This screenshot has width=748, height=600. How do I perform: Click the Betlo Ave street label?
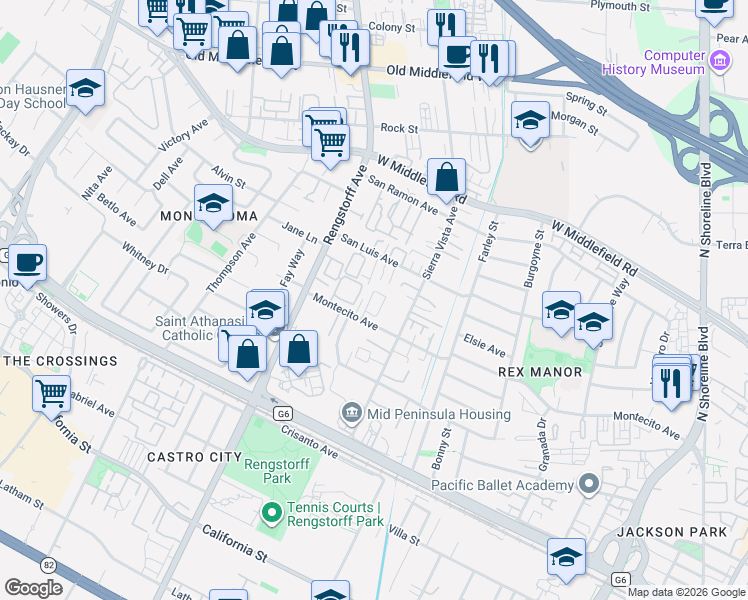[117, 209]
